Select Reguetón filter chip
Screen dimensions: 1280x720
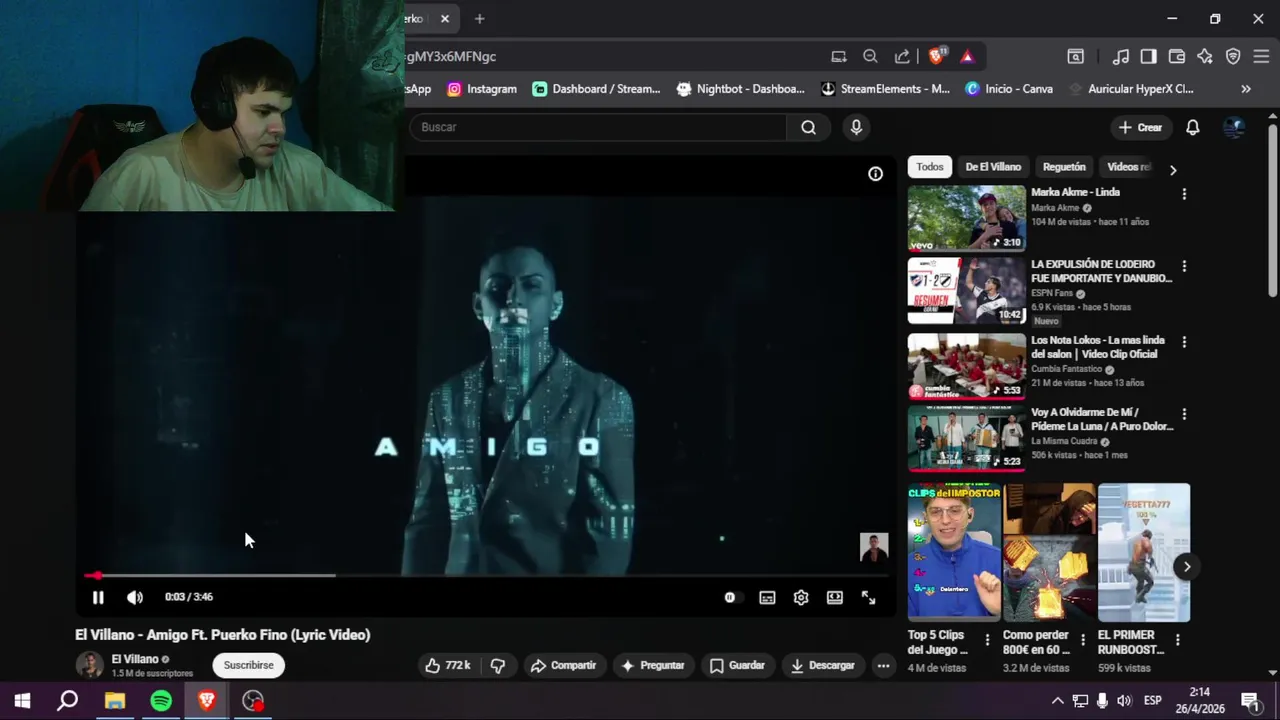click(x=1064, y=167)
